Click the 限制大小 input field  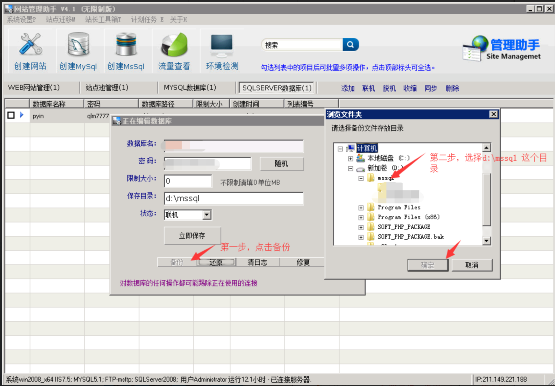[188, 181]
